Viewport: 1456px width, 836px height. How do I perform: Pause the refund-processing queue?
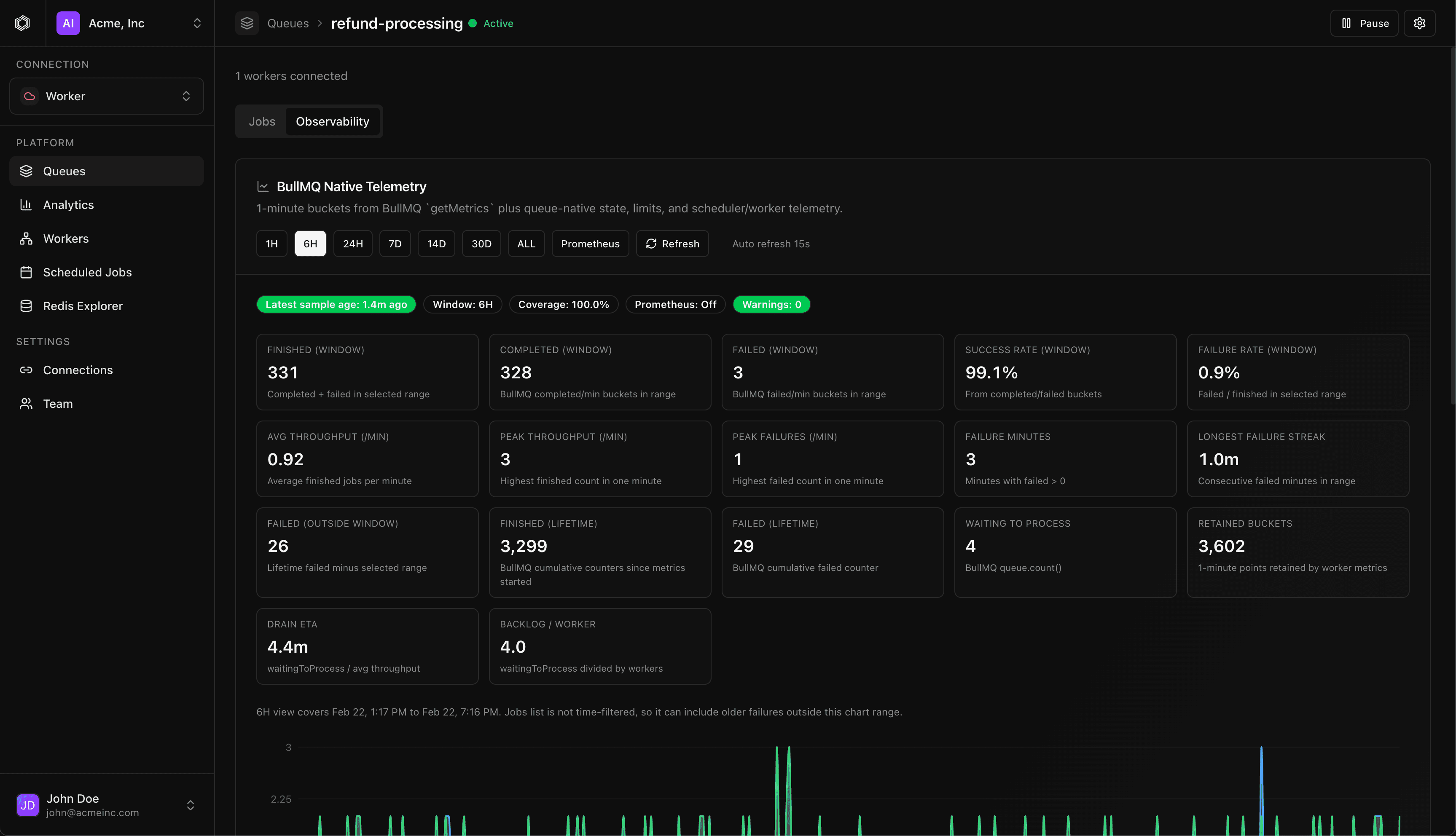click(1364, 23)
